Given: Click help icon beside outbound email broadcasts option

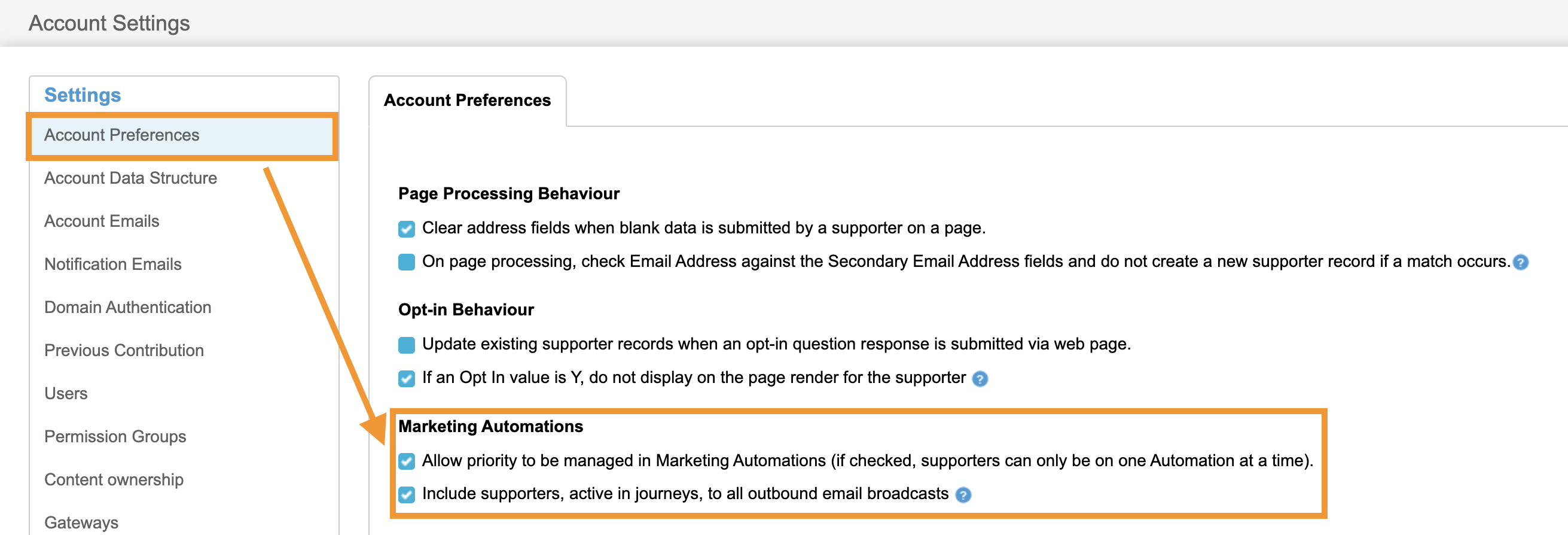Looking at the screenshot, I should [x=962, y=495].
